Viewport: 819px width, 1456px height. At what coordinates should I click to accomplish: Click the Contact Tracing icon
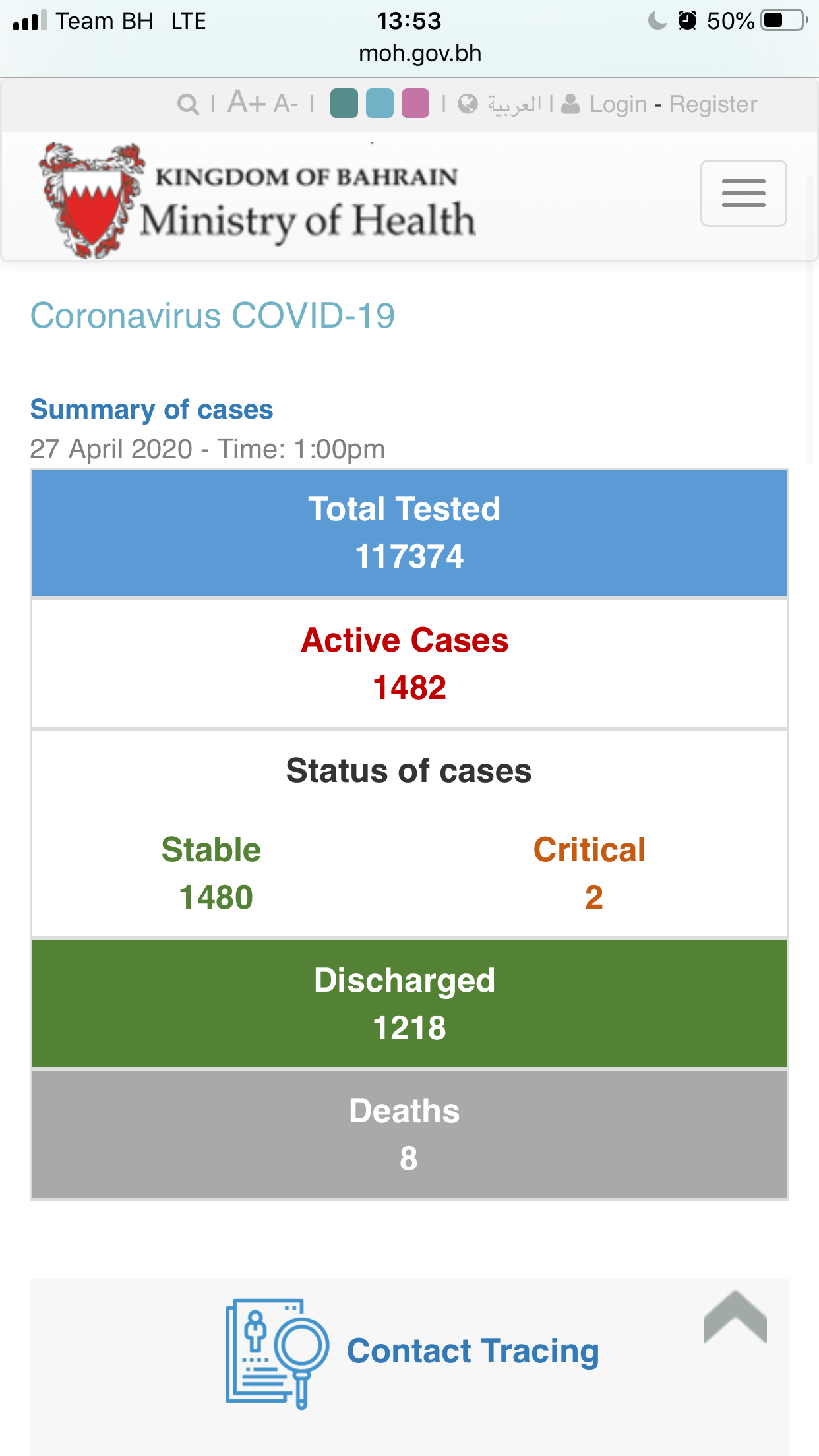click(277, 1353)
